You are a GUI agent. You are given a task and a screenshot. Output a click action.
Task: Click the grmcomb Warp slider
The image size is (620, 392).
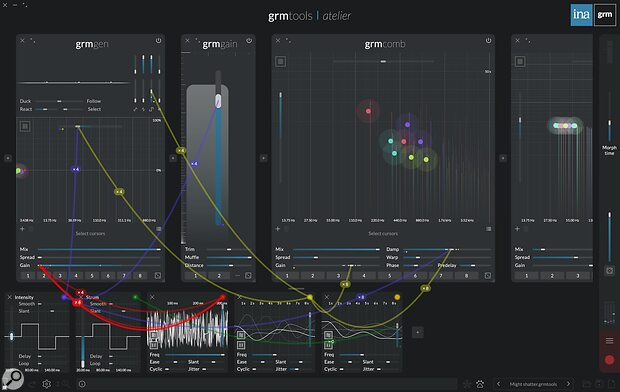click(x=447, y=258)
